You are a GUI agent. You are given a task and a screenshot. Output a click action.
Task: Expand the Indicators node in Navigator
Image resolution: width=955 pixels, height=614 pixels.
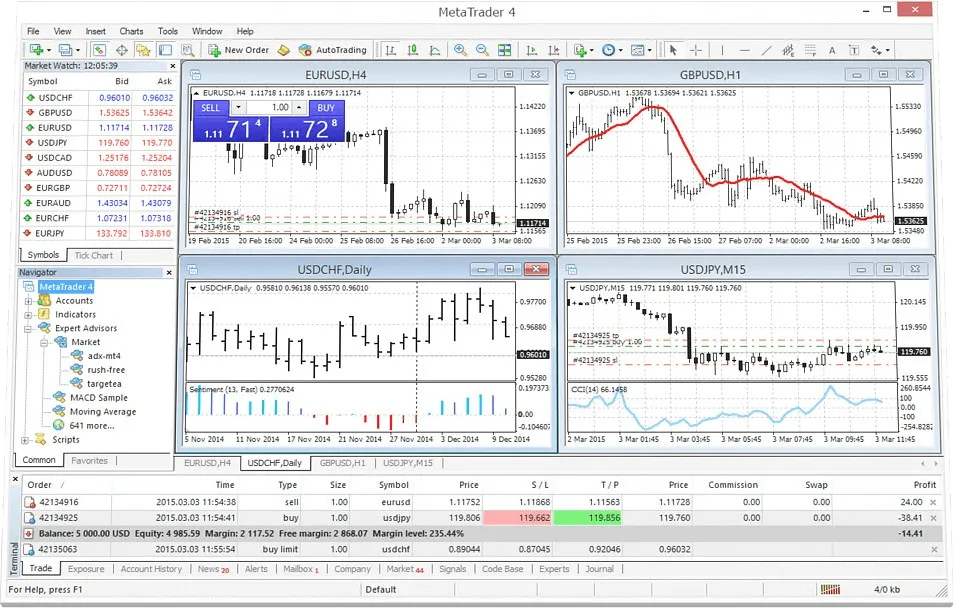28,315
